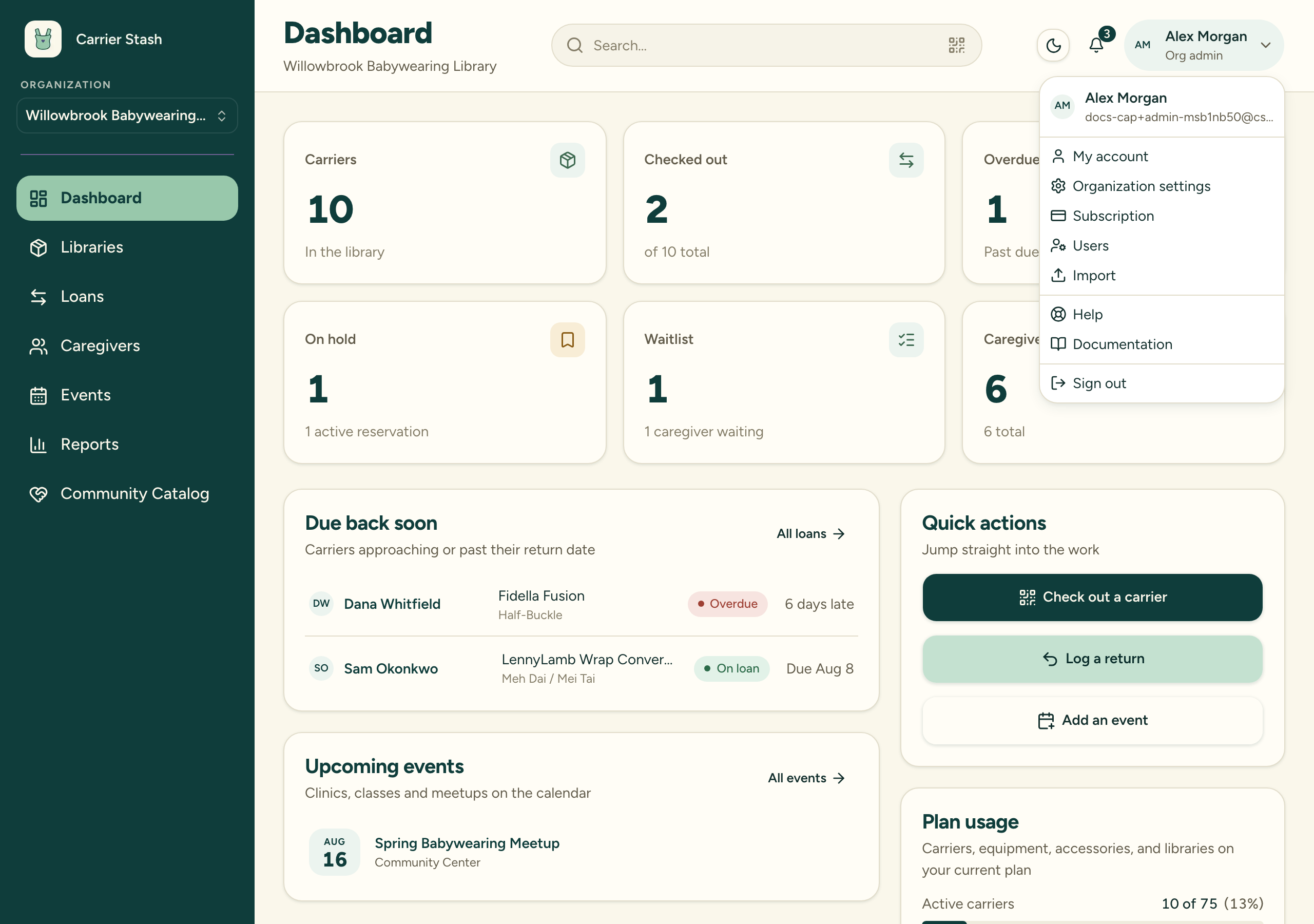This screenshot has height=924, width=1314.
Task: Click the SO avatar for Sam Okonkwo
Action: click(321, 669)
